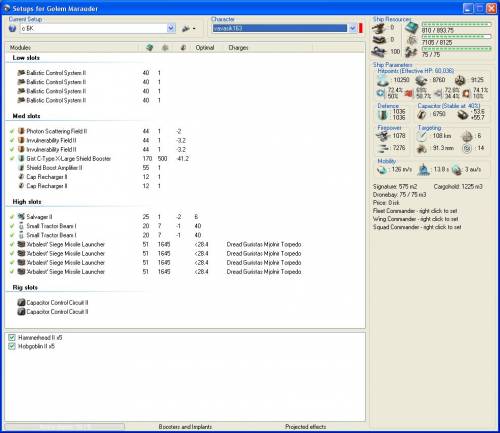The width and height of the screenshot is (500, 433).
Task: Click the Capacitor Stable header
Action: click(449, 106)
